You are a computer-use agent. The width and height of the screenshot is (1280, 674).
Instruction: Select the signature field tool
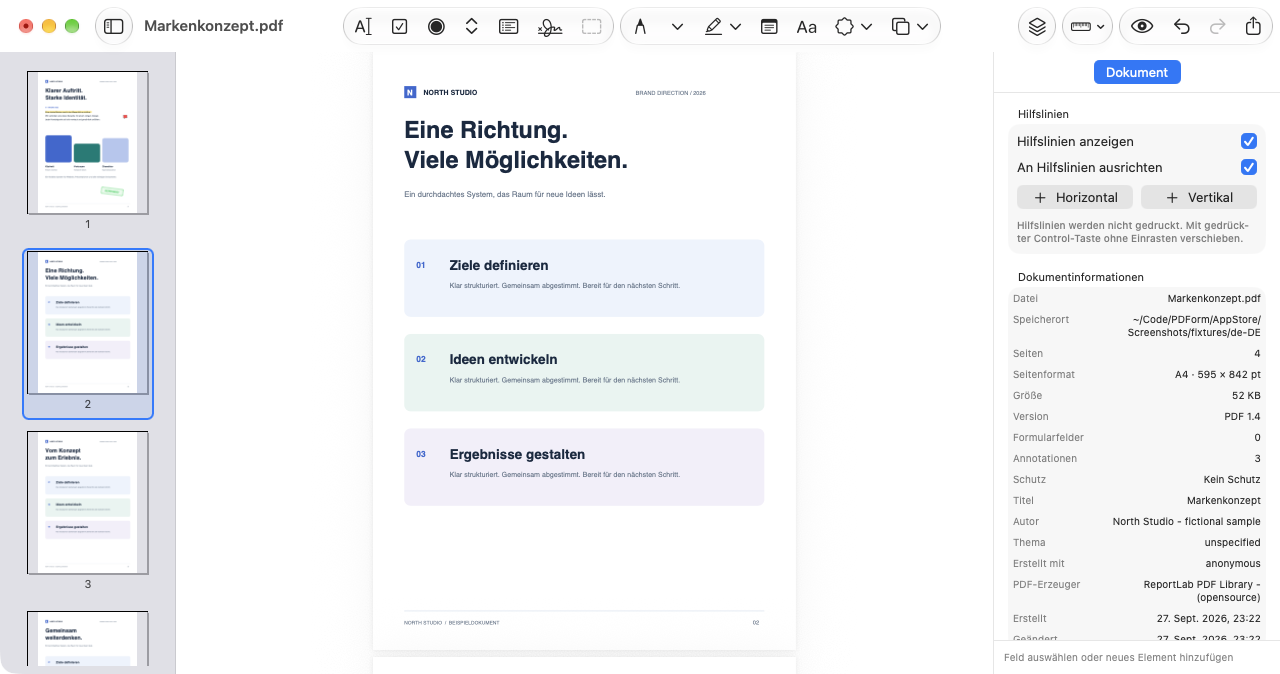[x=550, y=27]
